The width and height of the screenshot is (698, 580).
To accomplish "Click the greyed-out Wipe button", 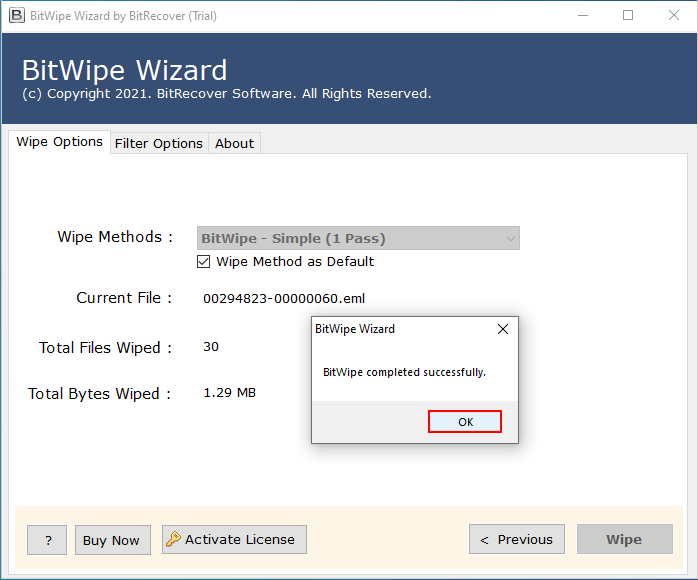I will pyautogui.click(x=623, y=539).
